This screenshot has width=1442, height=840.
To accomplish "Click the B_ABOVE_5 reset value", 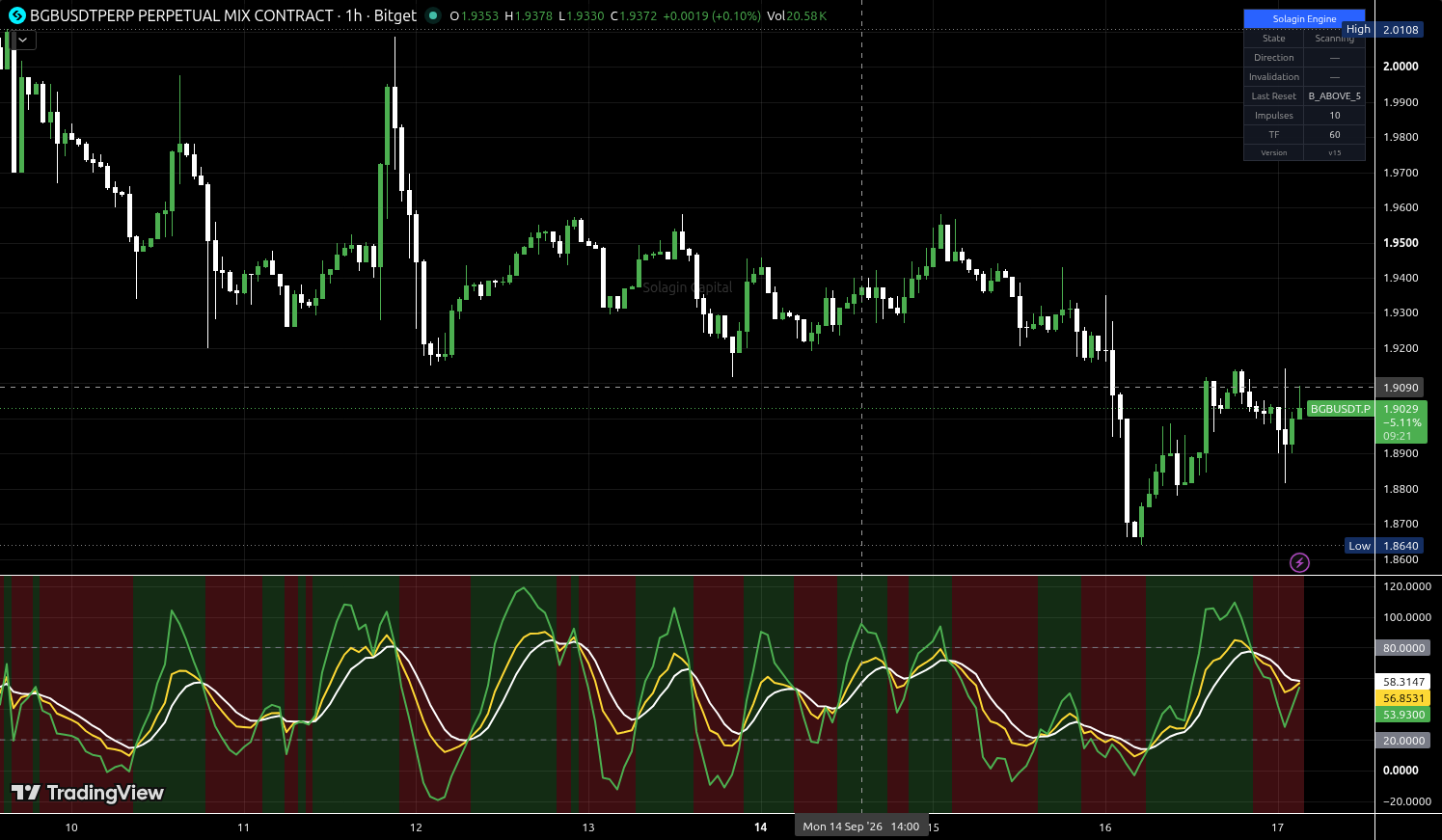I will tap(1334, 96).
